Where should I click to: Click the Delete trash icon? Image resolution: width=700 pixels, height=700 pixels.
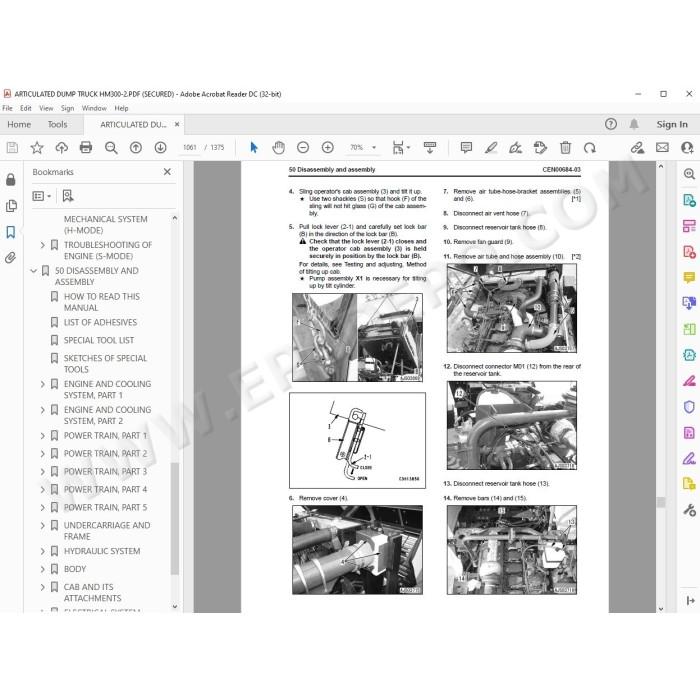pyautogui.click(x=565, y=147)
